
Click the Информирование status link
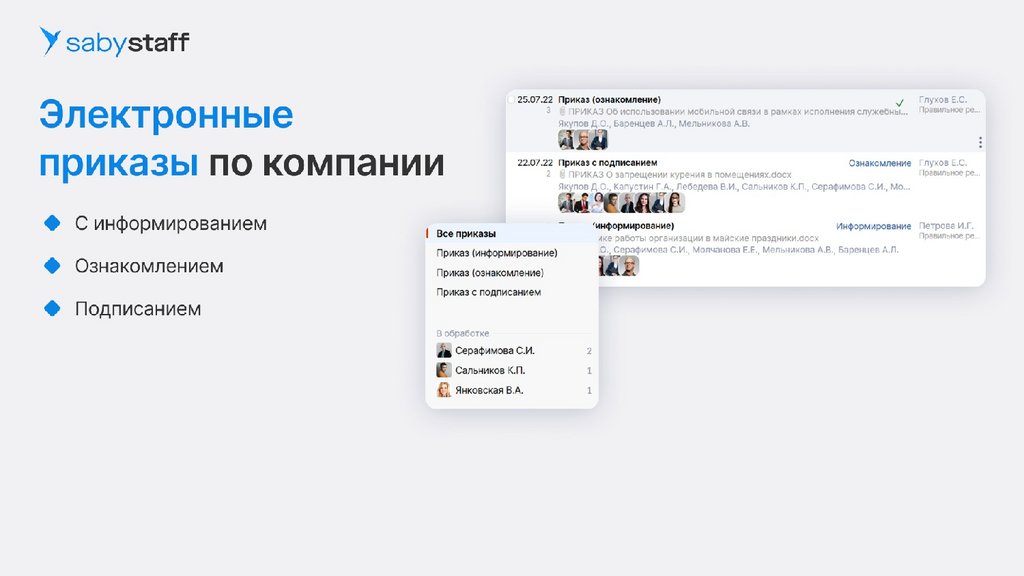(873, 226)
